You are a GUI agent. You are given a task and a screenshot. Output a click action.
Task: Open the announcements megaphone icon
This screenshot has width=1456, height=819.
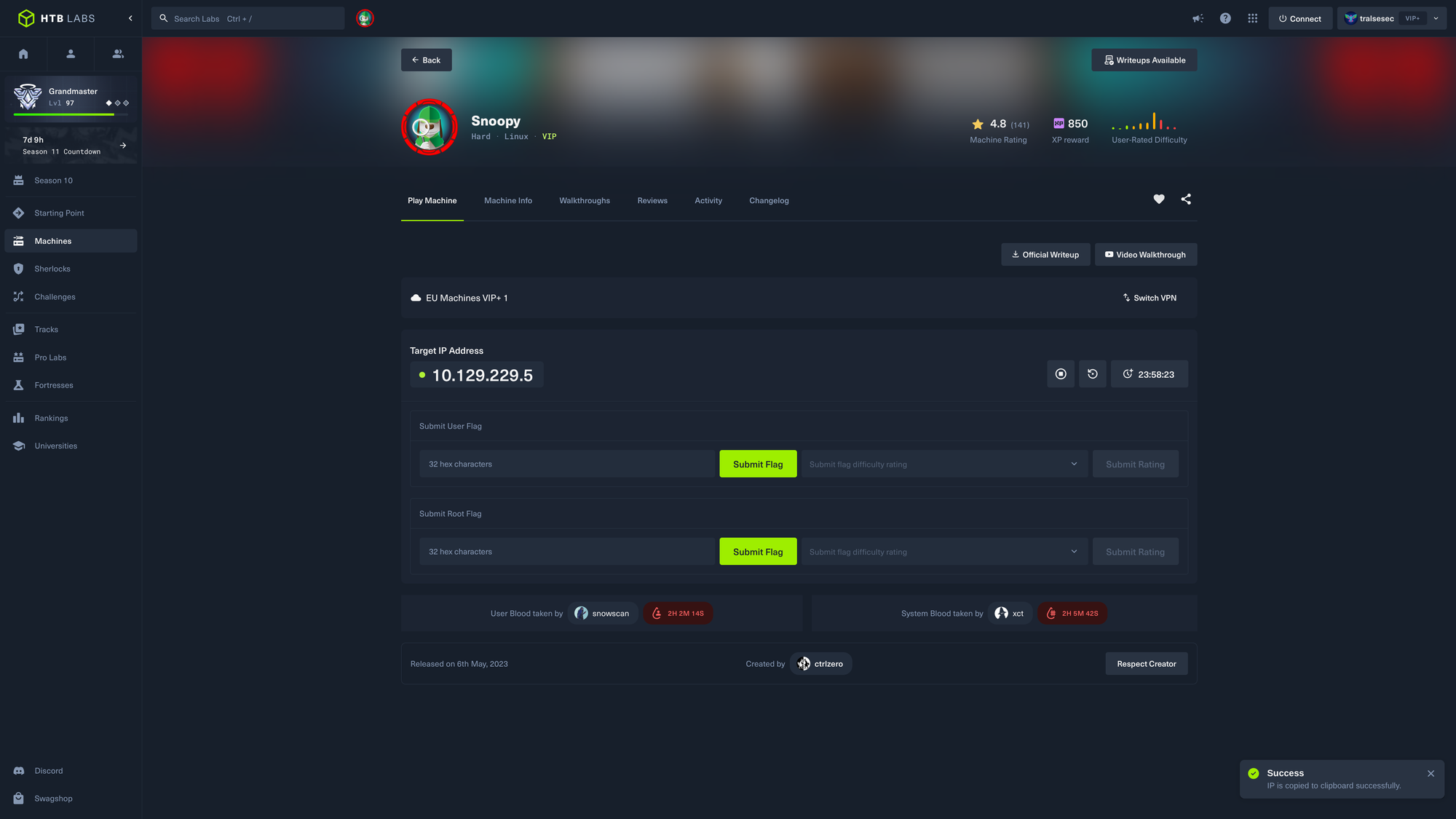point(1198,18)
